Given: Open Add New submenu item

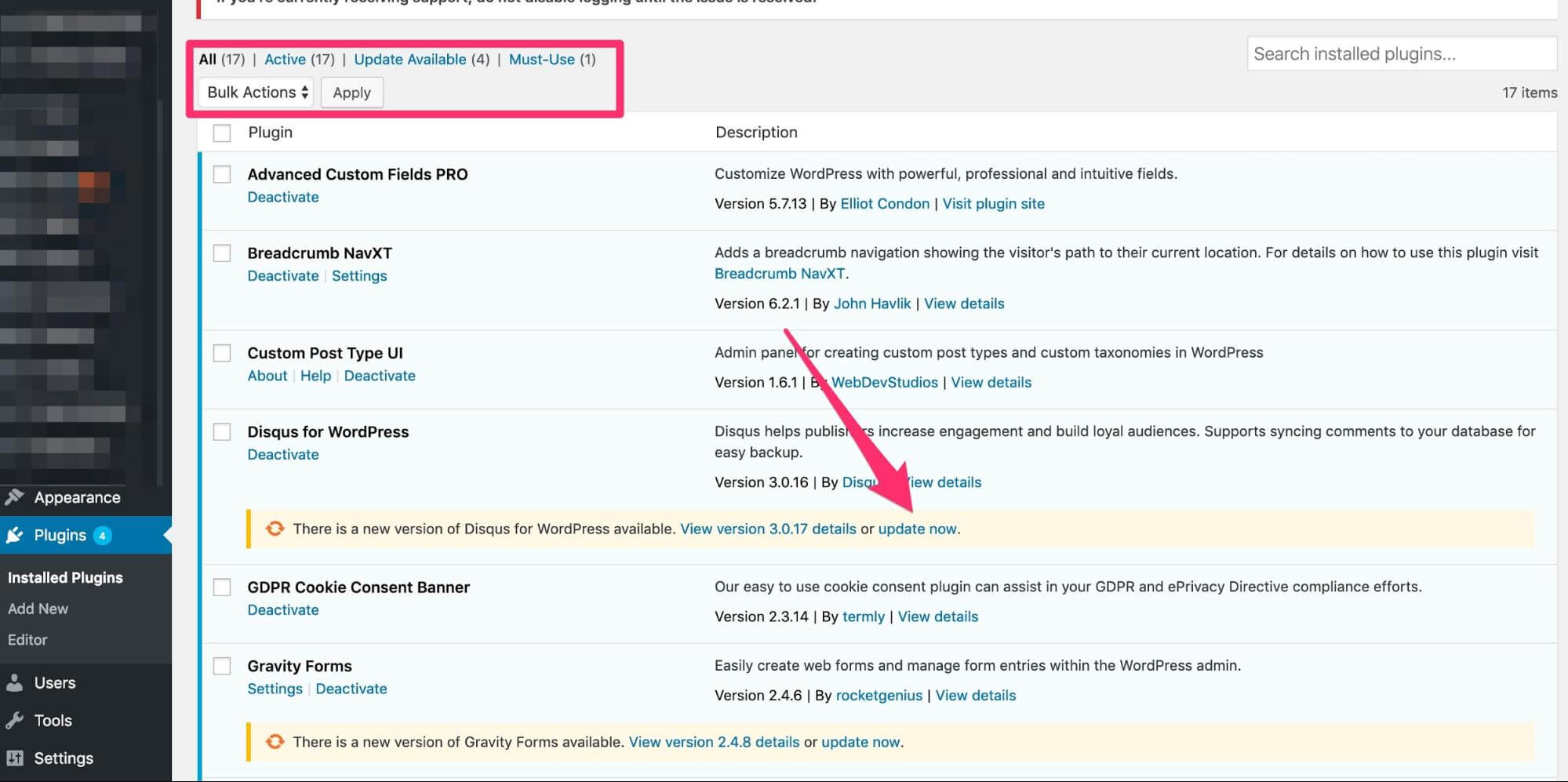Looking at the screenshot, I should point(38,609).
